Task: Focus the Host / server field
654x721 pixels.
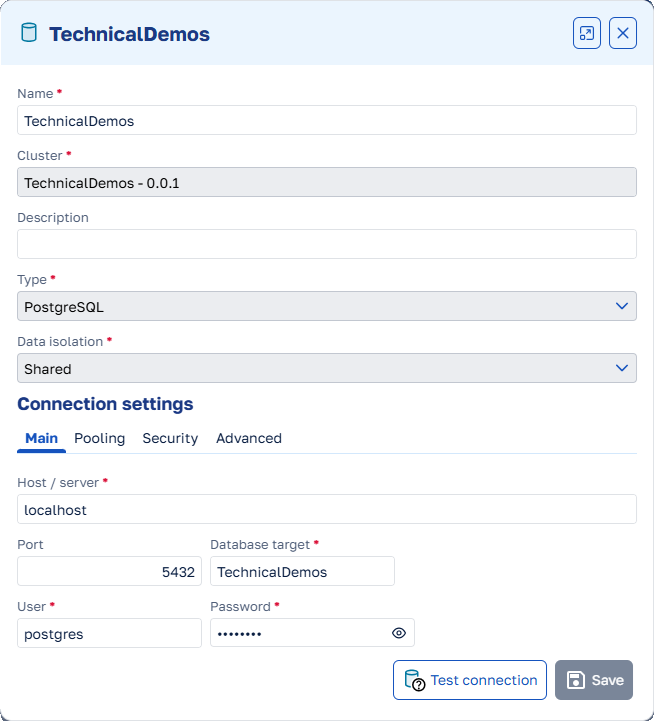Action: (x=327, y=509)
